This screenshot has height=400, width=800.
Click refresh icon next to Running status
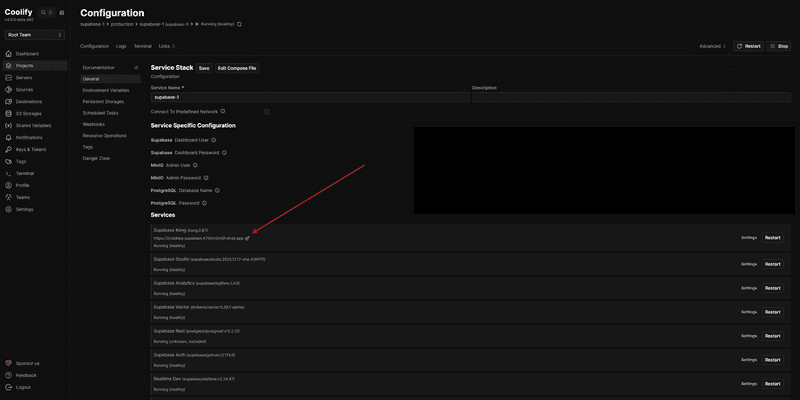click(x=239, y=23)
